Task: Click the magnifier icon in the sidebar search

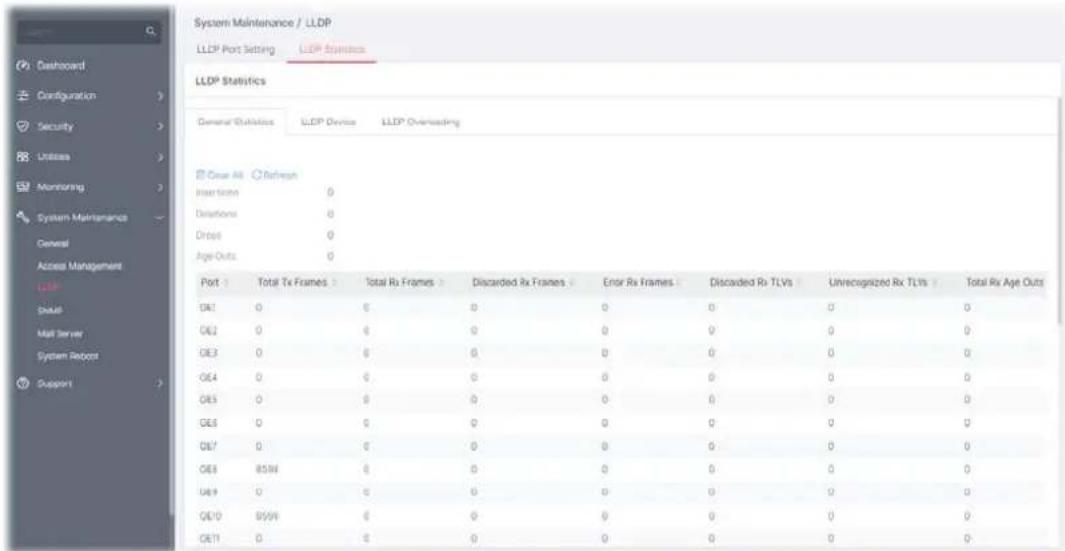Action: pyautogui.click(x=151, y=31)
